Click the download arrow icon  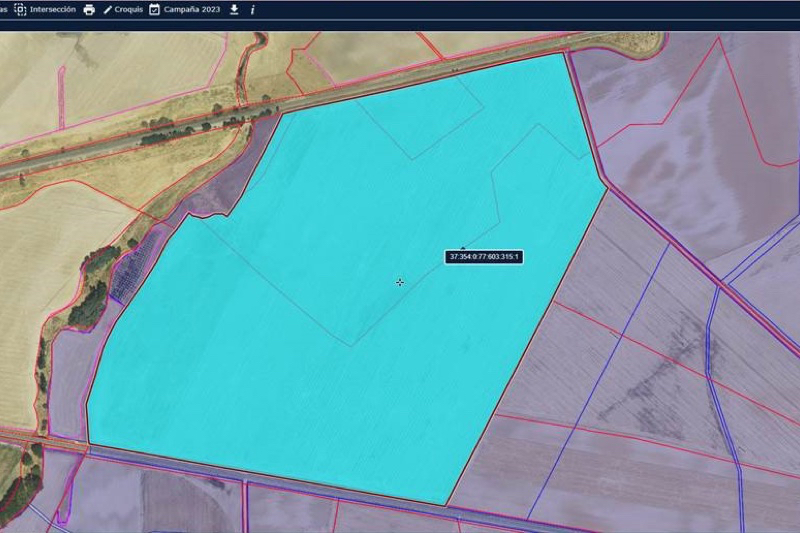click(x=234, y=9)
